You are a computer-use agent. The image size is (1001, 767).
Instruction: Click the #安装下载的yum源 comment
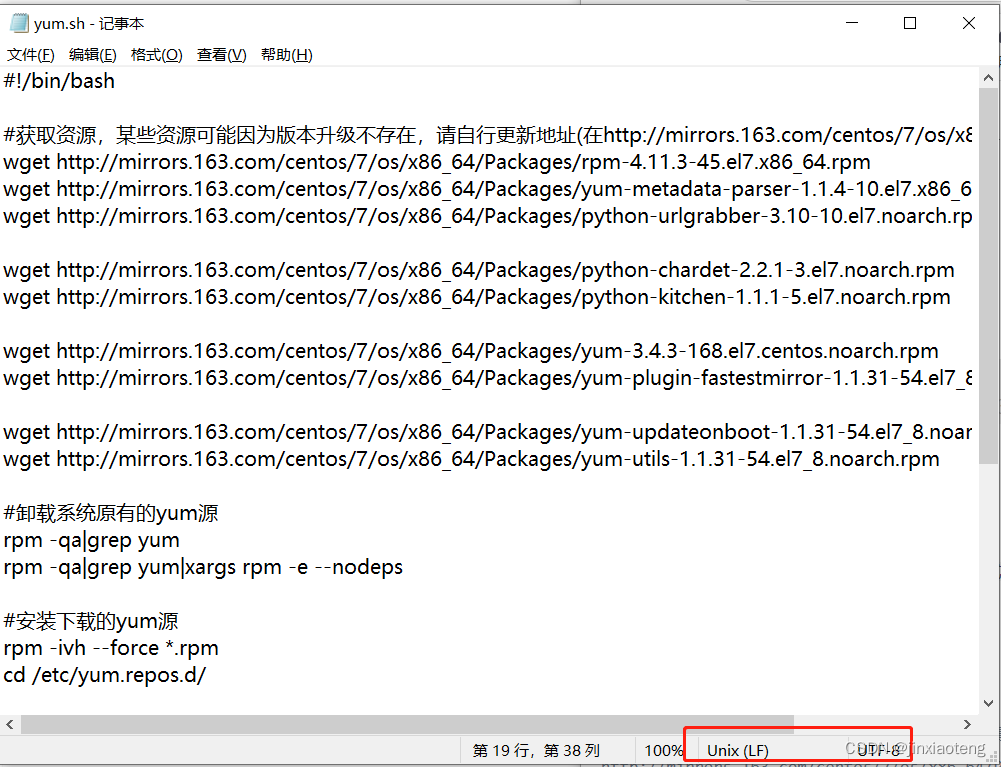(91, 621)
